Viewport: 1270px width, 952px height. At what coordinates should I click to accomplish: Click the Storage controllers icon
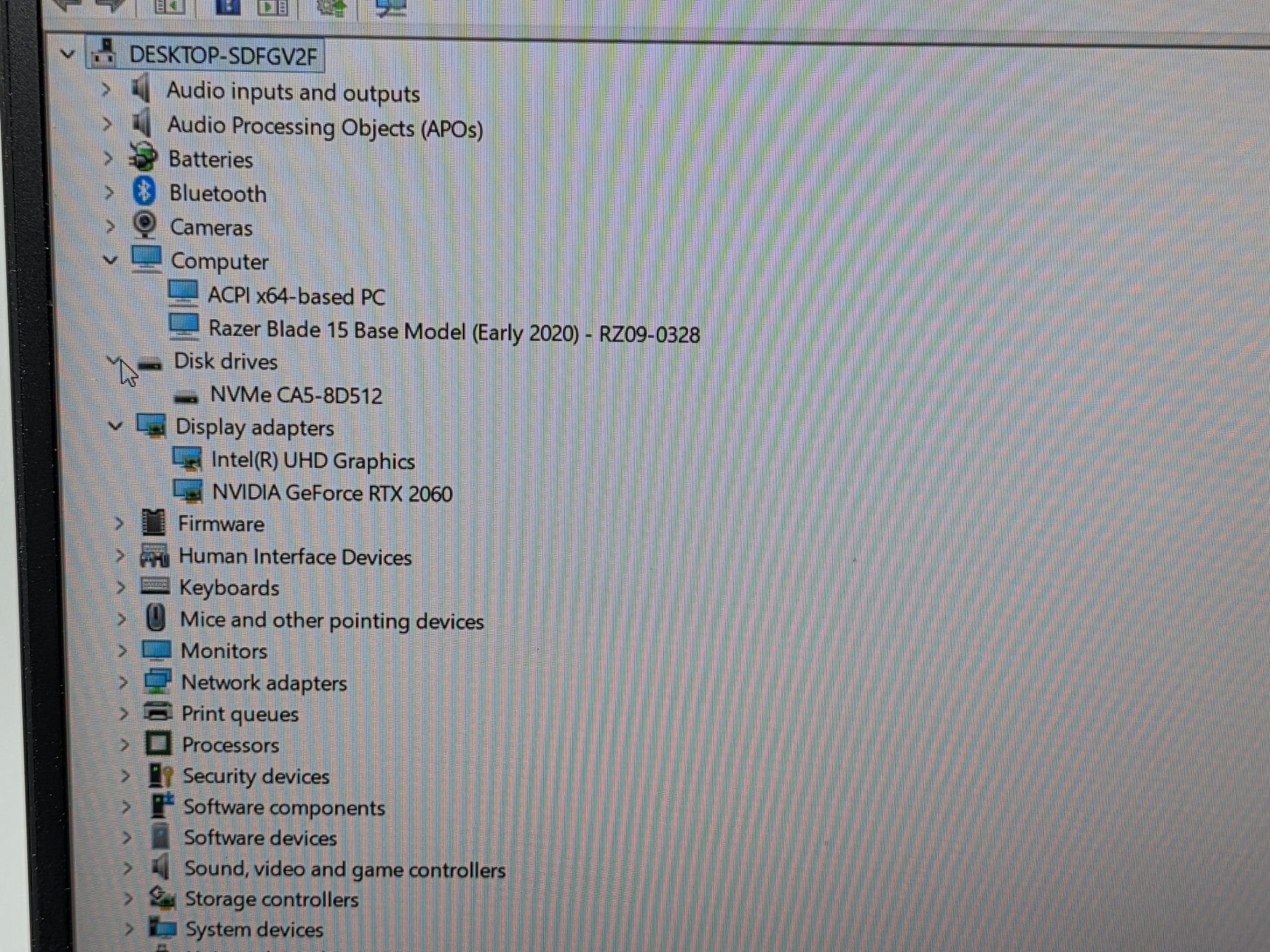[x=163, y=897]
